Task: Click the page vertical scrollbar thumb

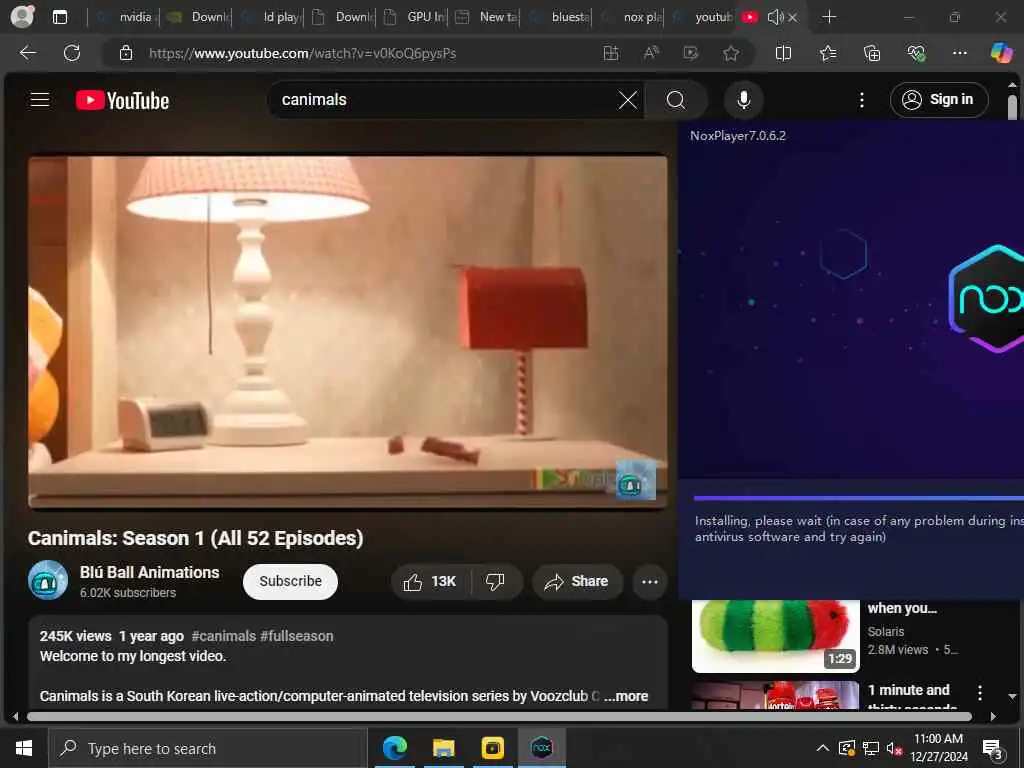Action: (1012, 107)
